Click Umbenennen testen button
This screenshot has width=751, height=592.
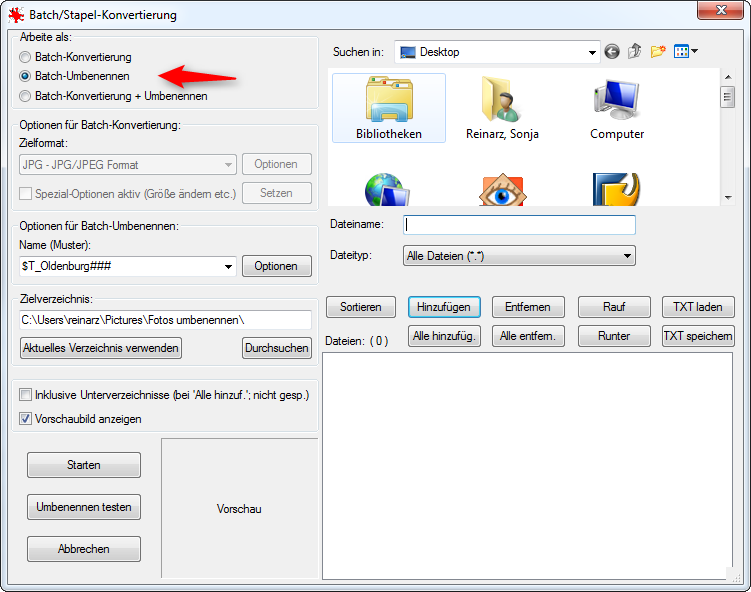pos(84,507)
